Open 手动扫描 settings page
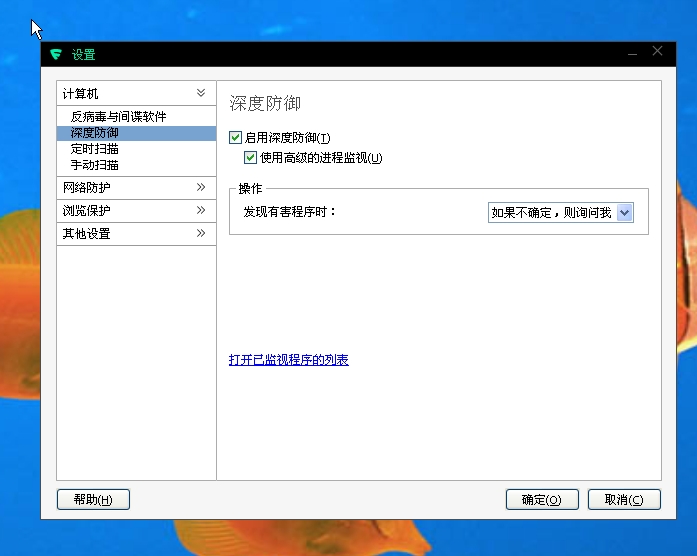697x556 pixels. pyautogui.click(x=94, y=165)
